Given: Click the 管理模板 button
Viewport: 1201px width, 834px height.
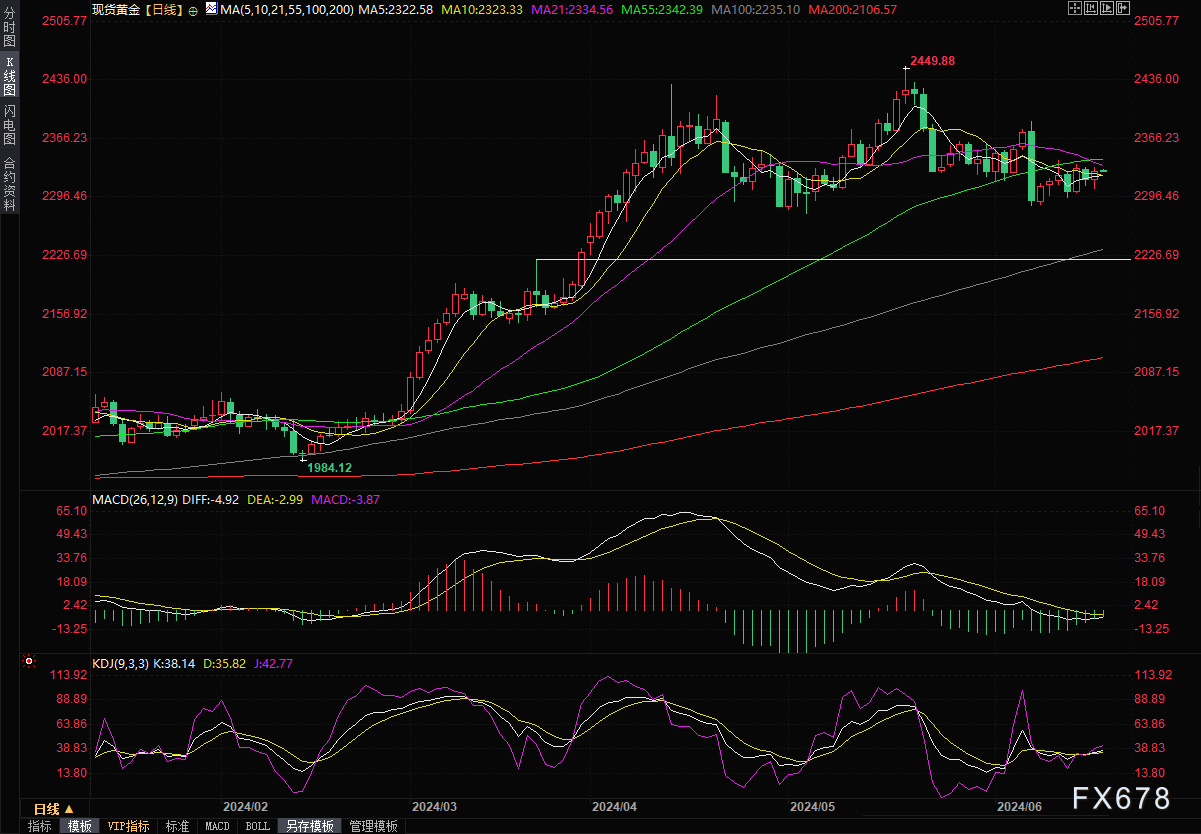Looking at the screenshot, I should tap(373, 826).
